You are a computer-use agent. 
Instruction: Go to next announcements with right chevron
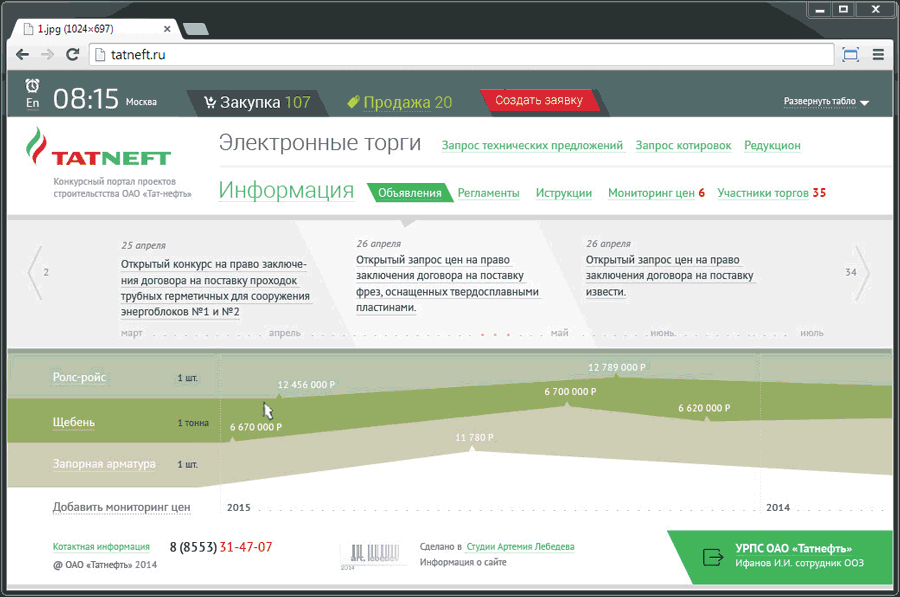click(861, 272)
